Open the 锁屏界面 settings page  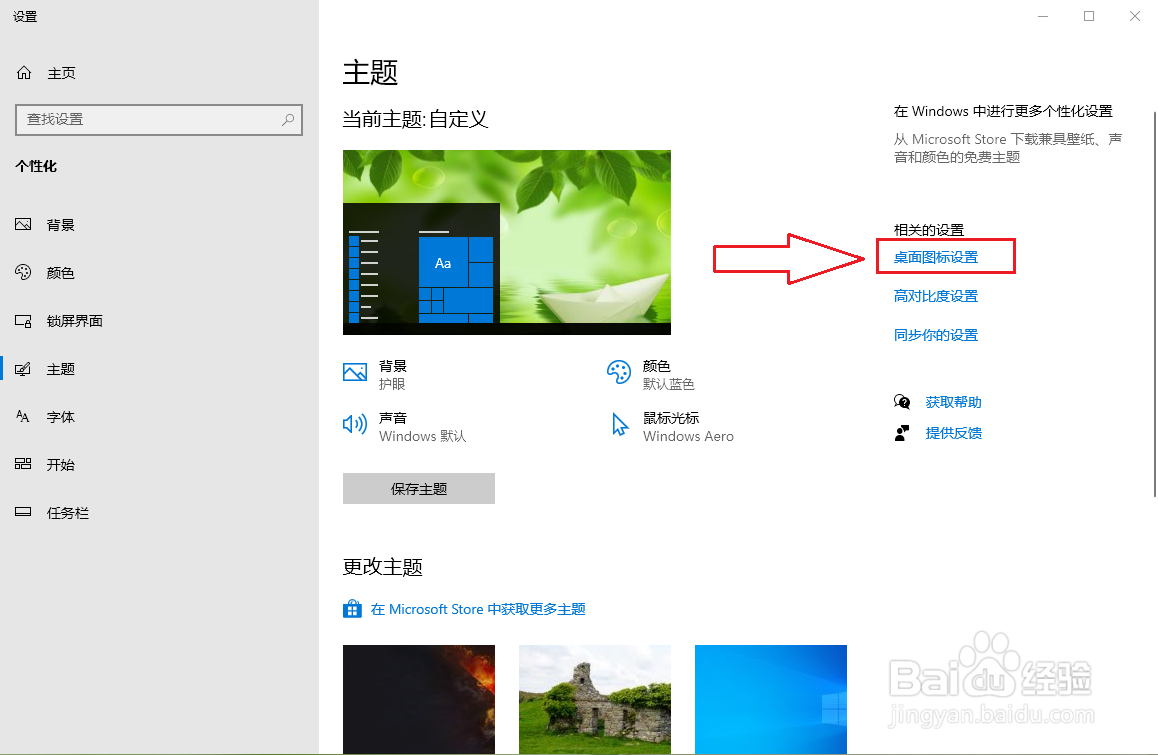(160, 321)
